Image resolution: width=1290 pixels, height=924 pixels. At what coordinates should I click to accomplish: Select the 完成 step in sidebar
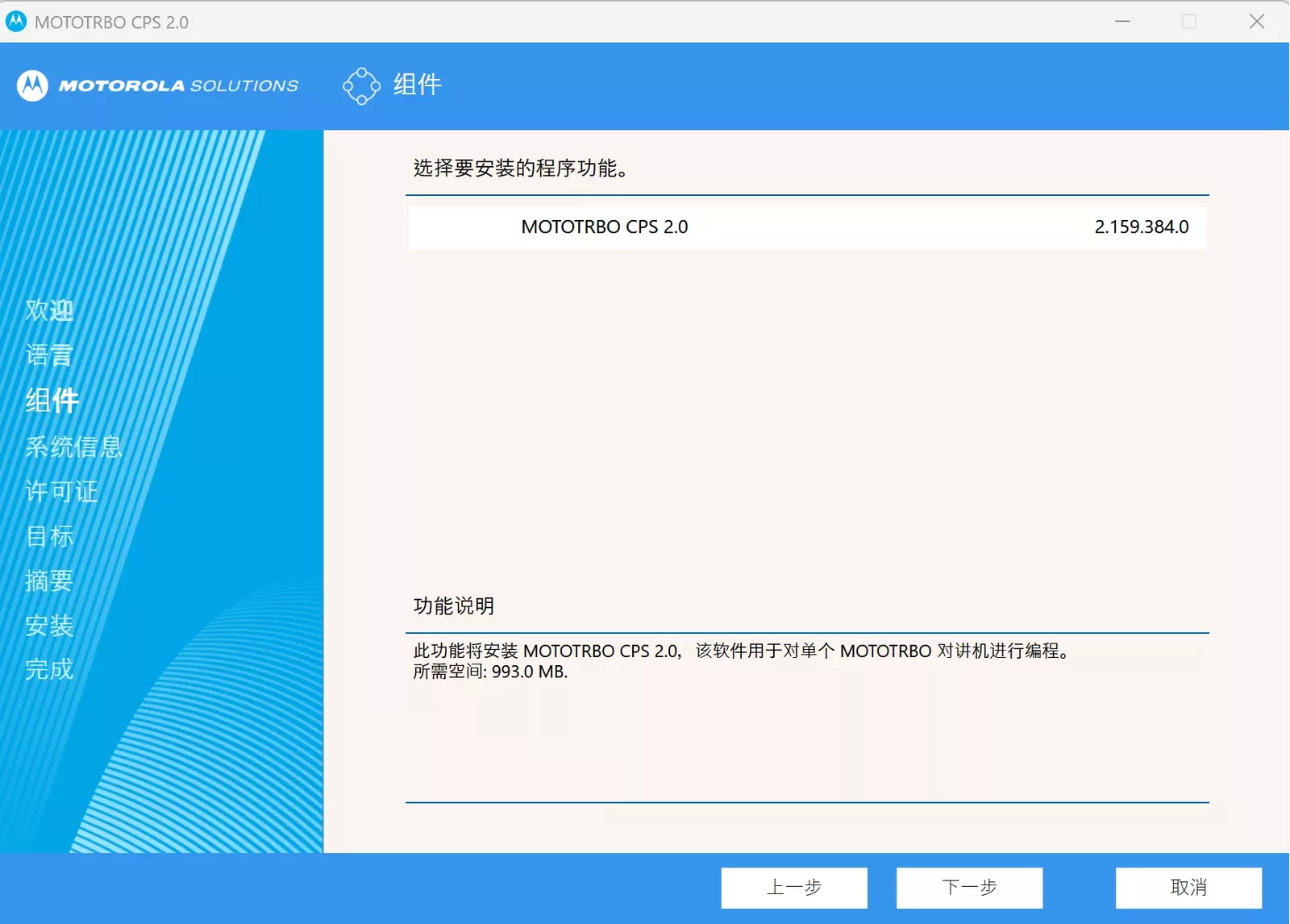[x=49, y=669]
